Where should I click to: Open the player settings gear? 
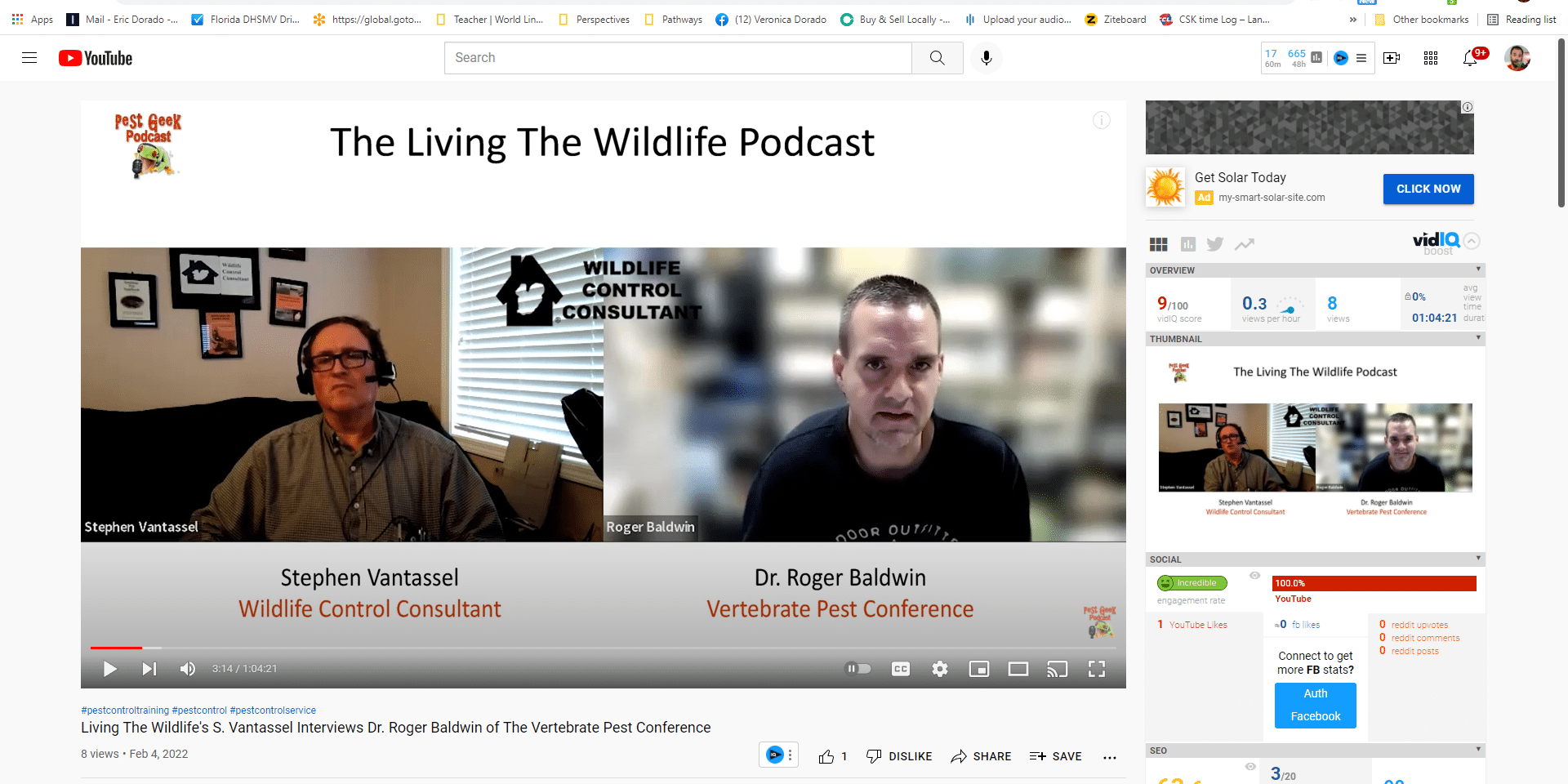940,668
